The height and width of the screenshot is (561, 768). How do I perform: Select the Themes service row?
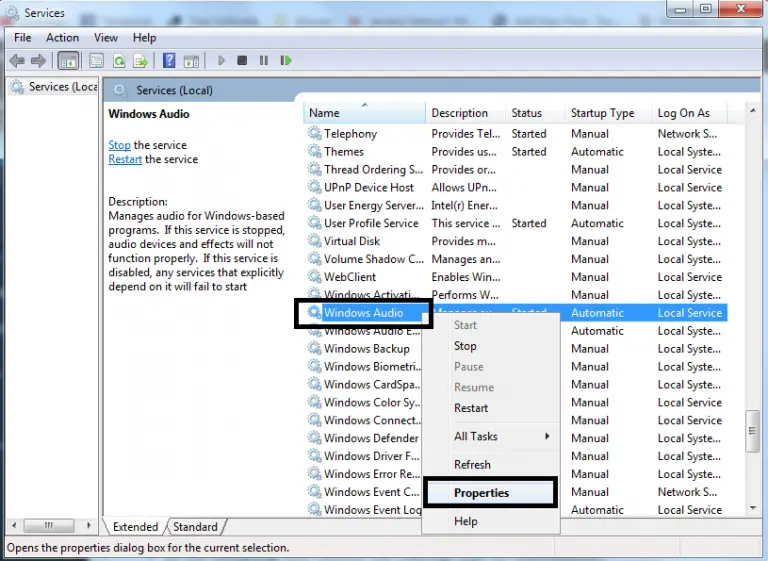pyautogui.click(x=515, y=151)
